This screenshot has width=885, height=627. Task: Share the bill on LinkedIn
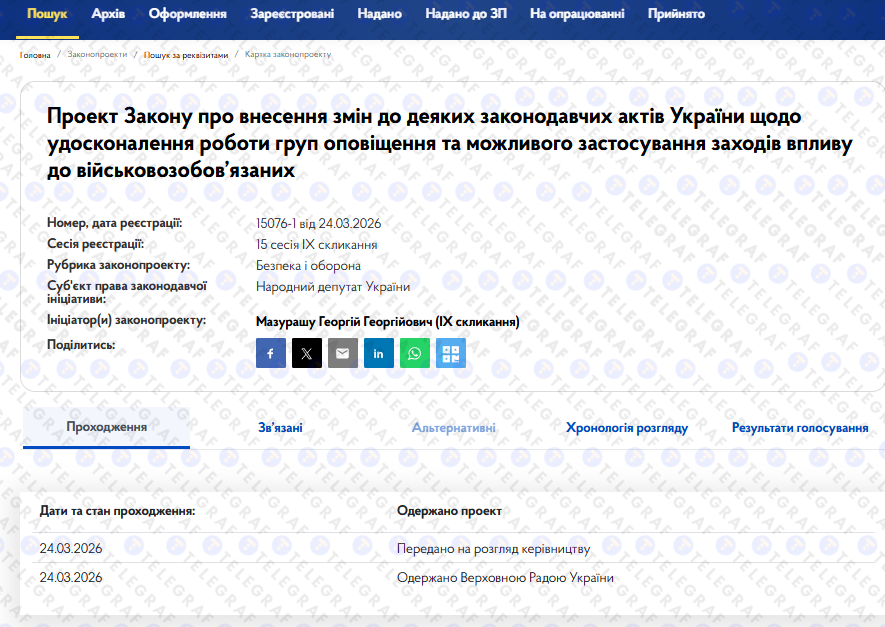pyautogui.click(x=379, y=353)
